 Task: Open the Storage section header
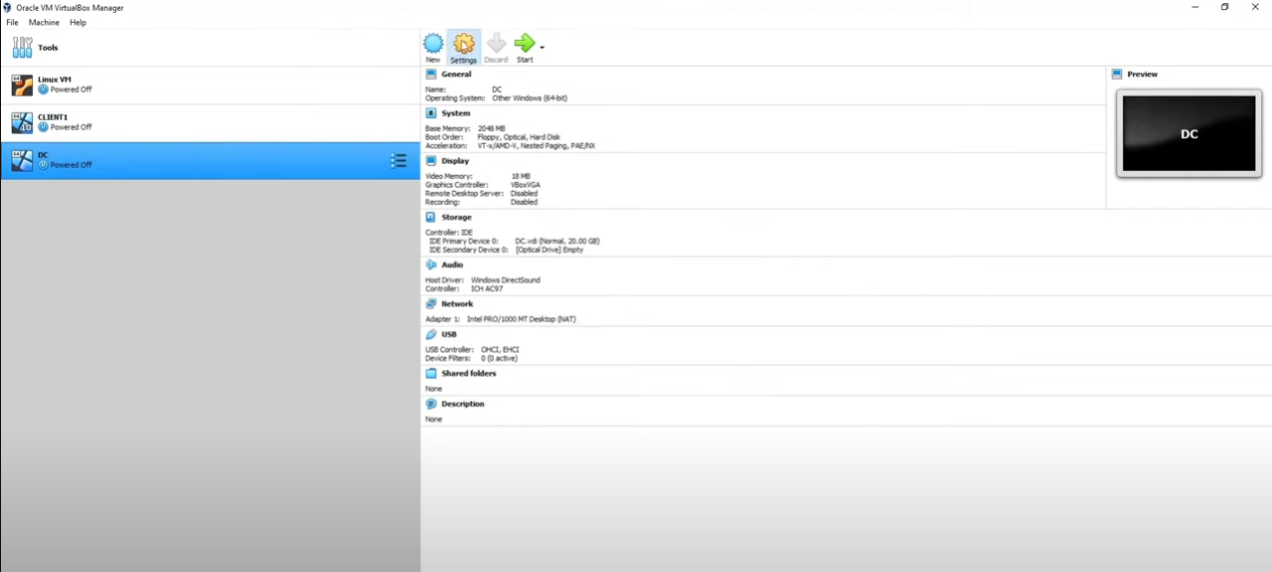point(456,217)
